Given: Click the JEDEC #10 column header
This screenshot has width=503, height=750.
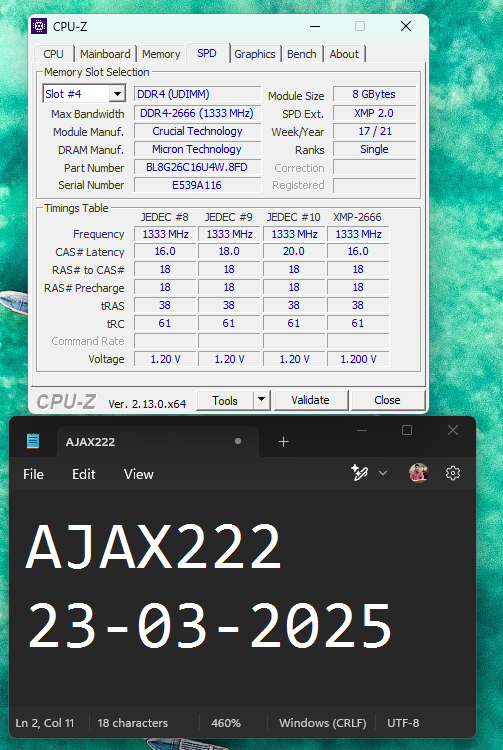Looking at the screenshot, I should [x=294, y=217].
